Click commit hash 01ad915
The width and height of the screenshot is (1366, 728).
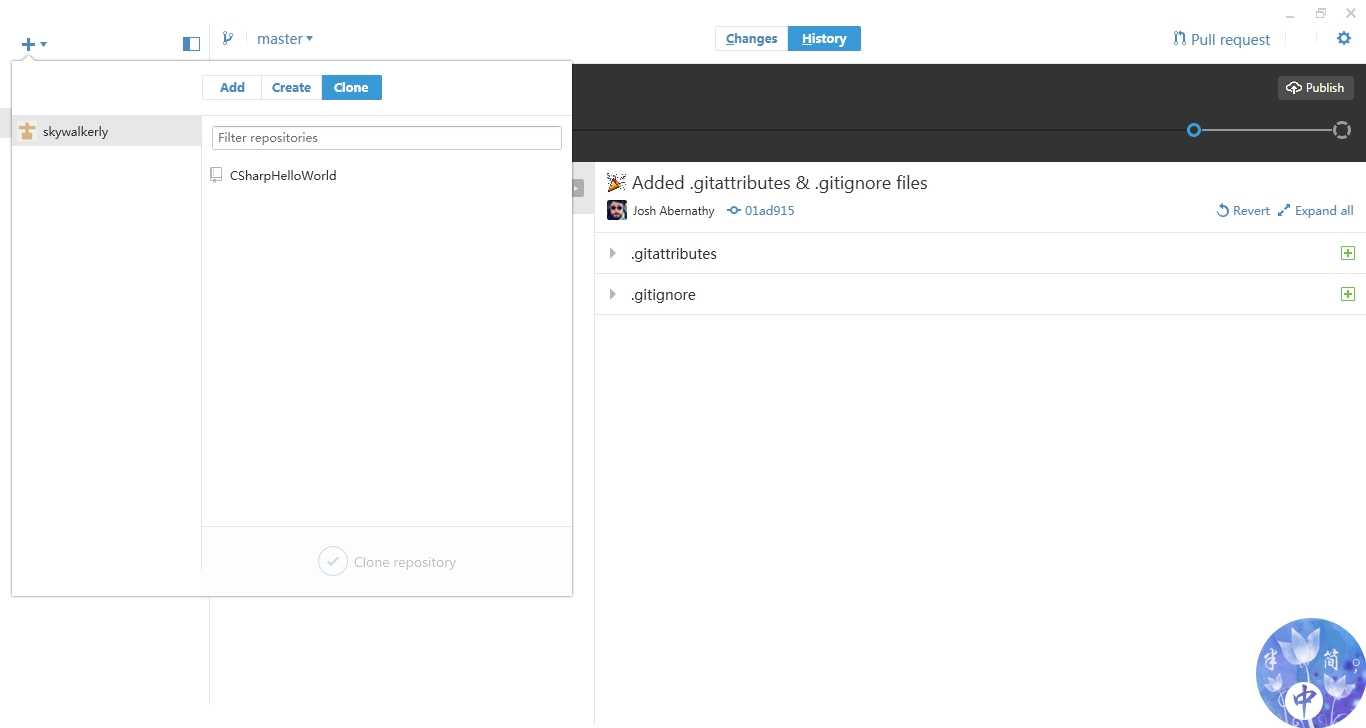click(x=769, y=211)
